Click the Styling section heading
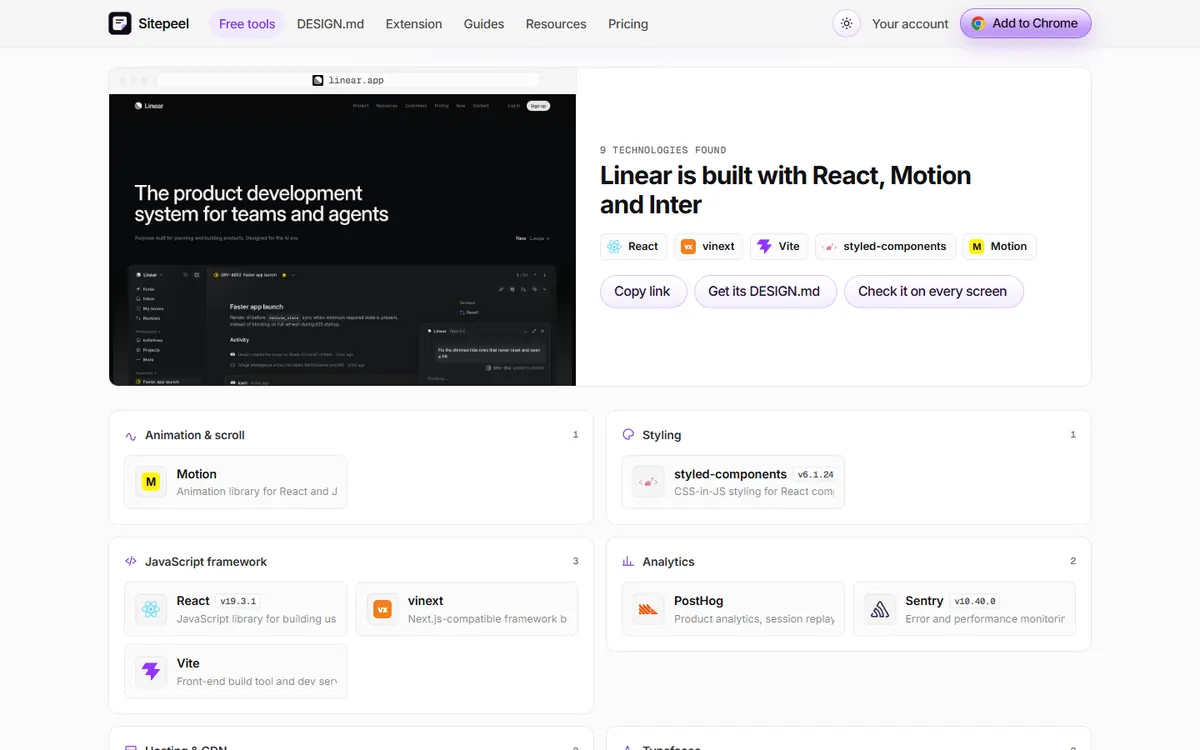This screenshot has height=750, width=1200. point(662,435)
